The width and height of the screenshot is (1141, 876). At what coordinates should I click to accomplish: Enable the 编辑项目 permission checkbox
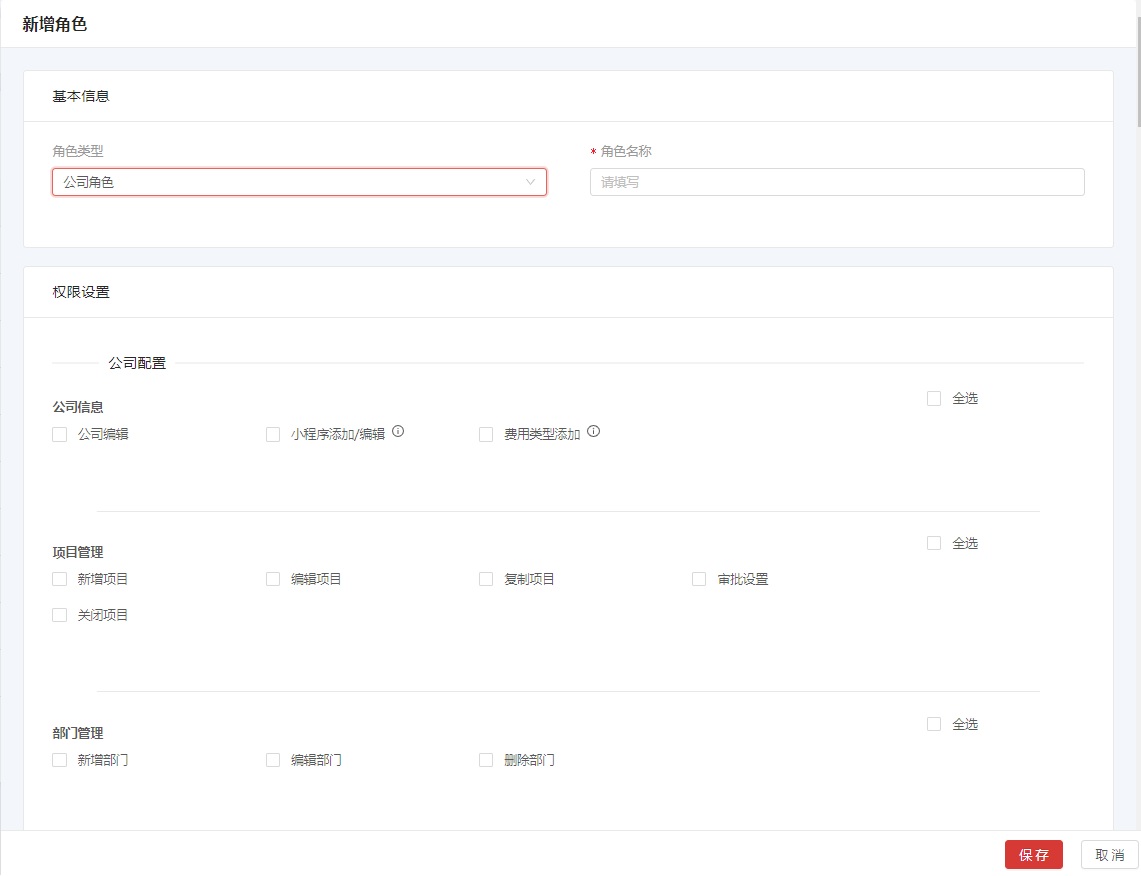tap(273, 579)
